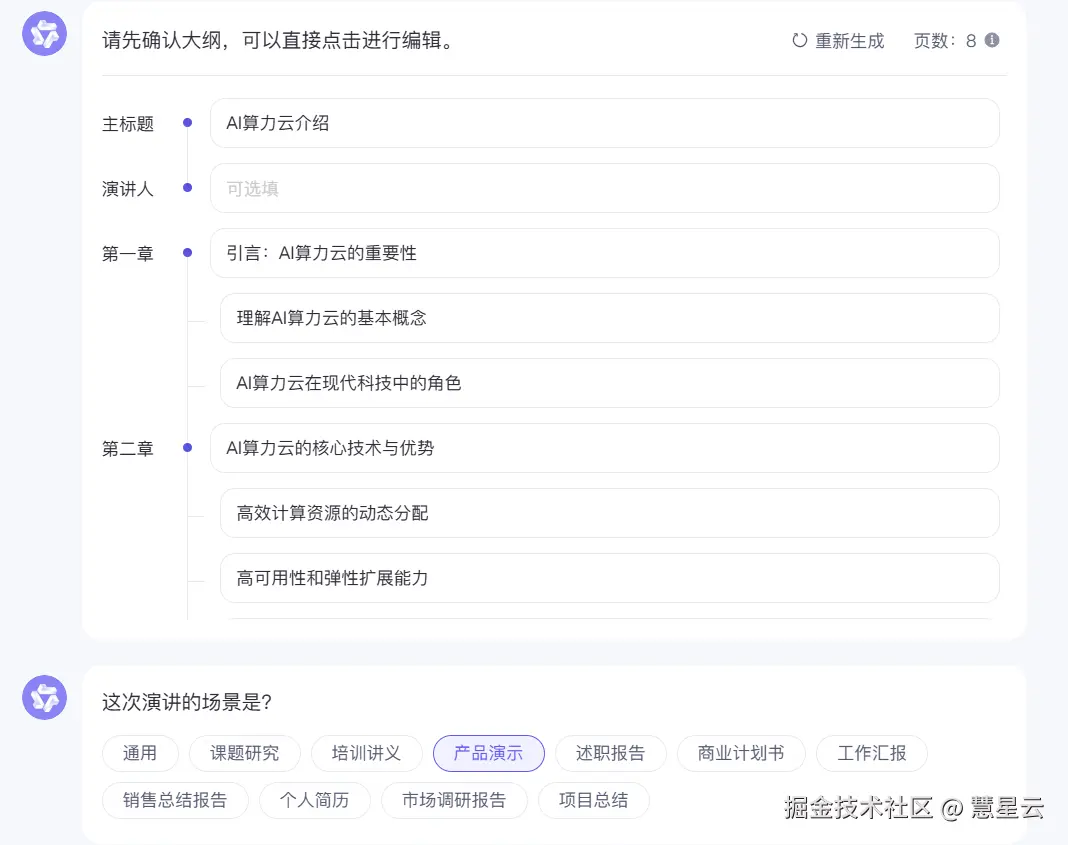Viewport: 1068px width, 845px height.
Task: Edit subsection 理解AI算力云的基本概念
Action: click(x=610, y=318)
